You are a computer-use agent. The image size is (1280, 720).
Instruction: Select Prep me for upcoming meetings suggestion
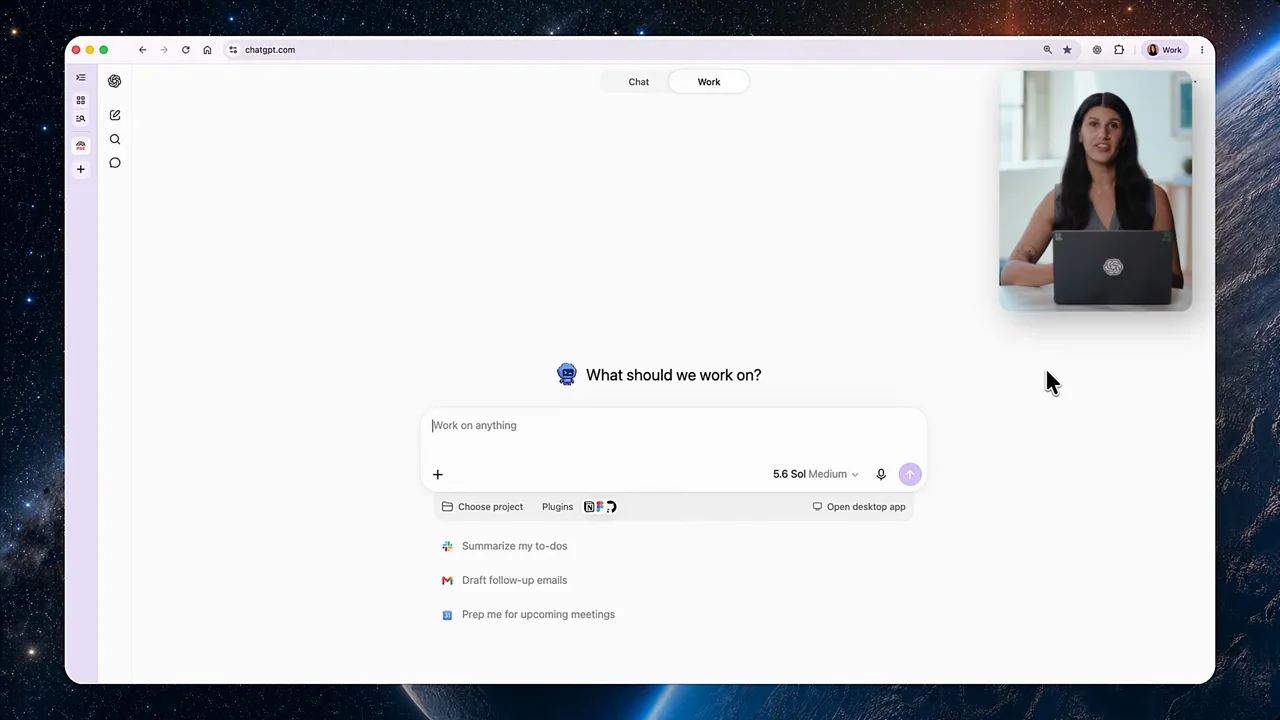529,615
